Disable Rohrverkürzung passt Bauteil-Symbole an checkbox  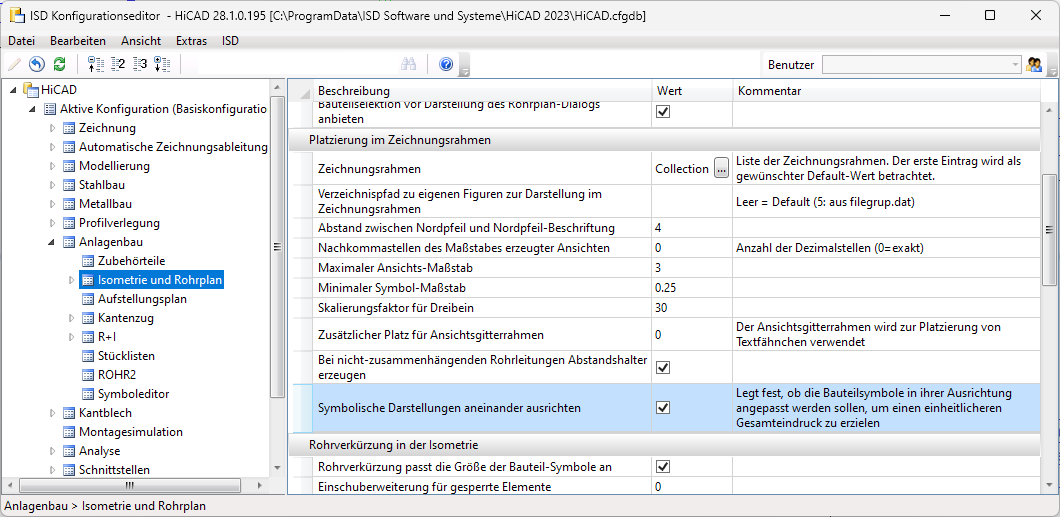coord(662,467)
